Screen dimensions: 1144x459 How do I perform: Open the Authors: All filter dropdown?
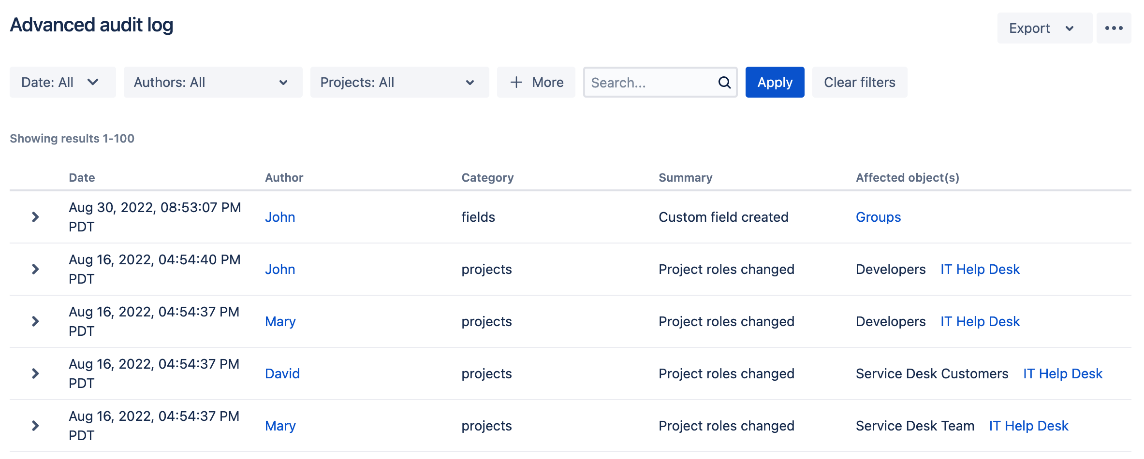213,82
